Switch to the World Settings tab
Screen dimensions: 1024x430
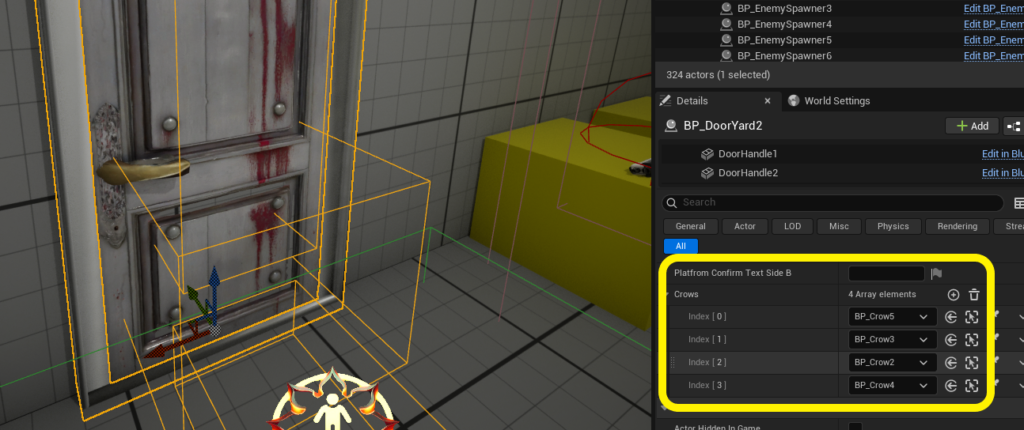click(x=836, y=101)
